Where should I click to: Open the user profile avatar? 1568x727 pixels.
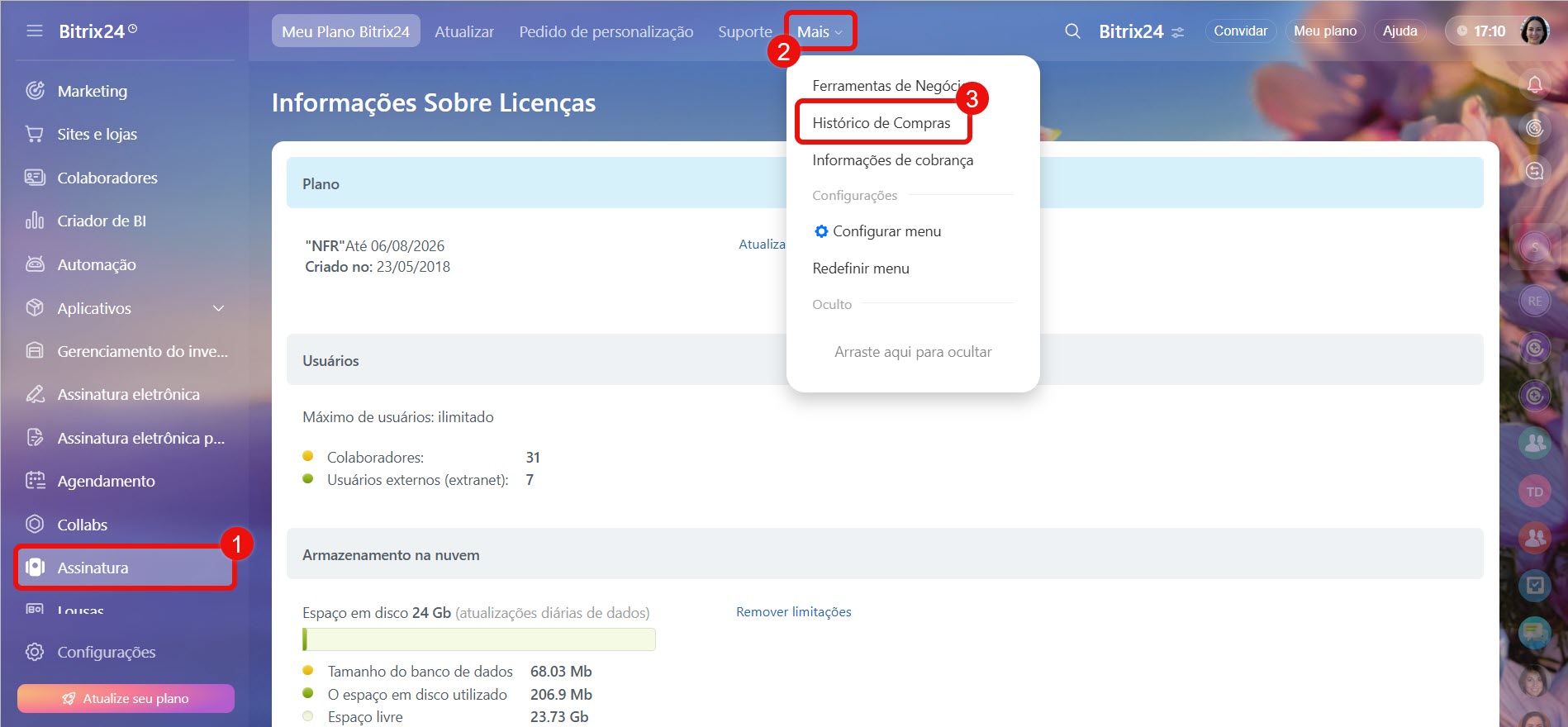tap(1534, 31)
